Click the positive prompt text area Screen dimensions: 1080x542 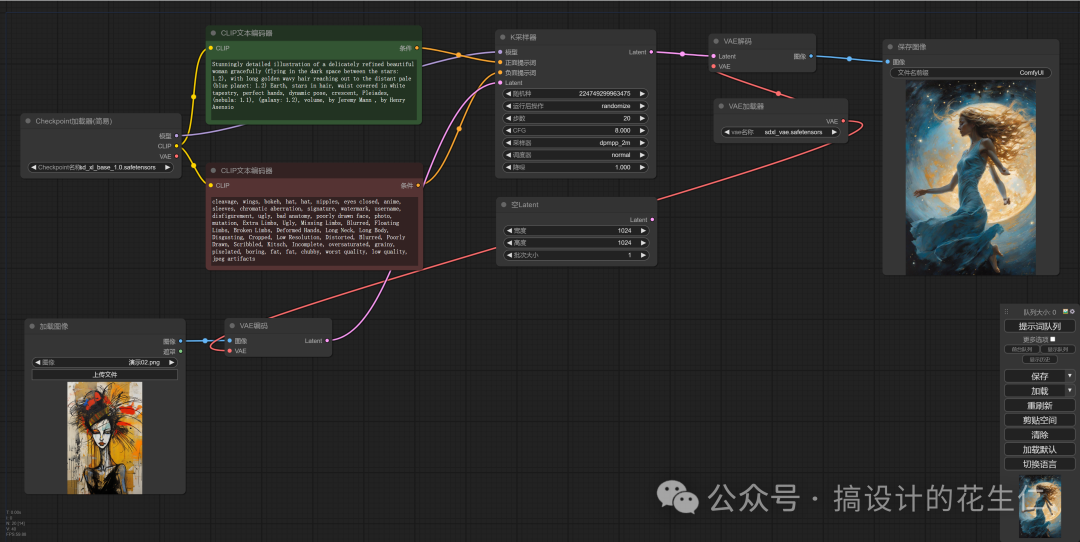point(314,89)
